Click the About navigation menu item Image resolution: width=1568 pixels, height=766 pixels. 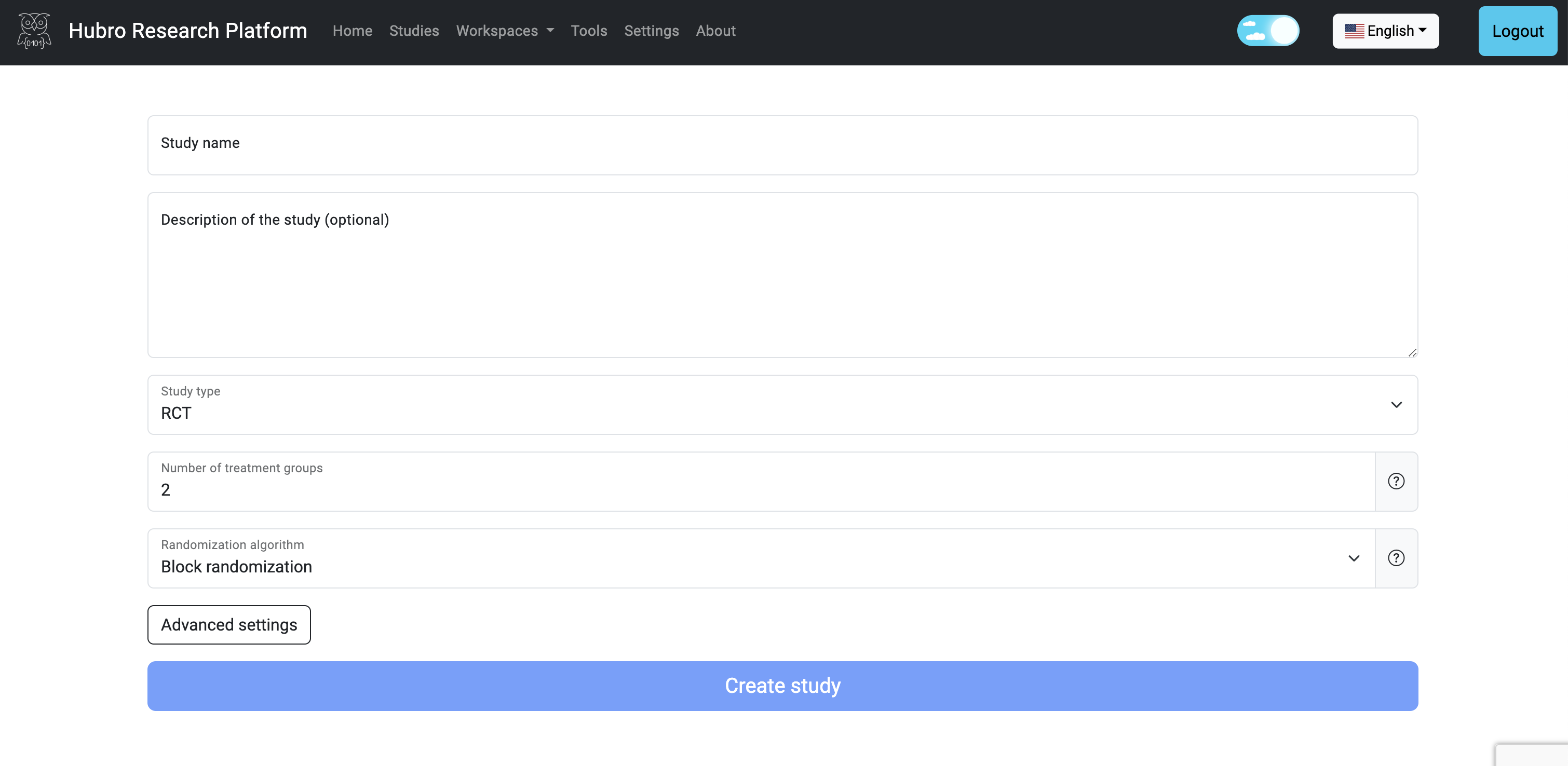716,30
